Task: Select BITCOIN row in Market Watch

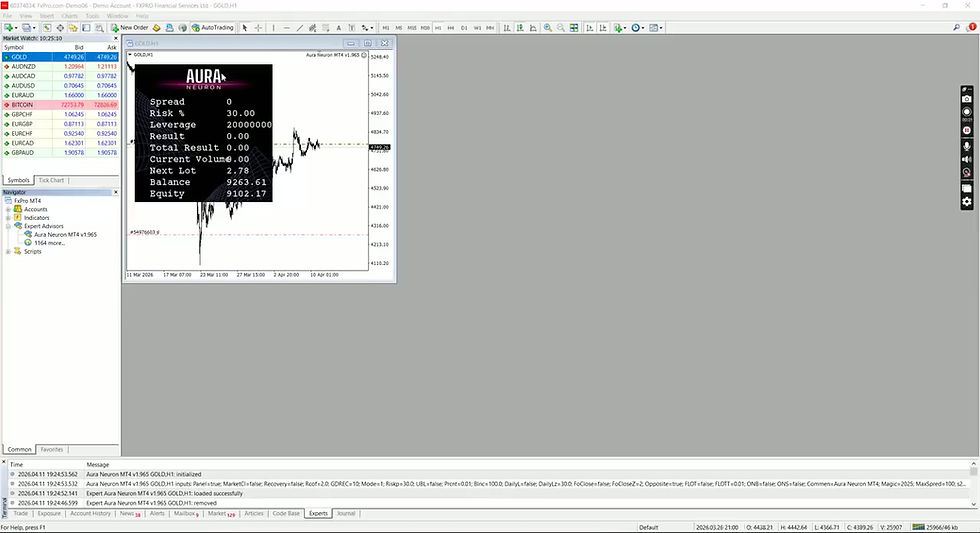Action: 60,105
